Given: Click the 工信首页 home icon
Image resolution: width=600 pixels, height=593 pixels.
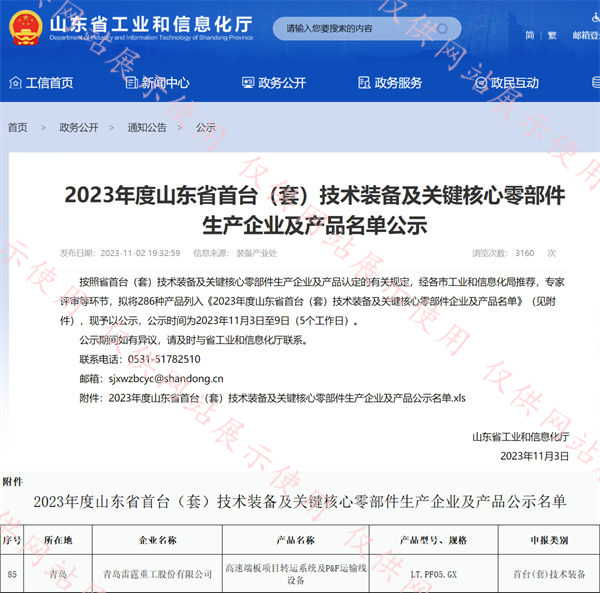Looking at the screenshot, I should click(x=15, y=83).
